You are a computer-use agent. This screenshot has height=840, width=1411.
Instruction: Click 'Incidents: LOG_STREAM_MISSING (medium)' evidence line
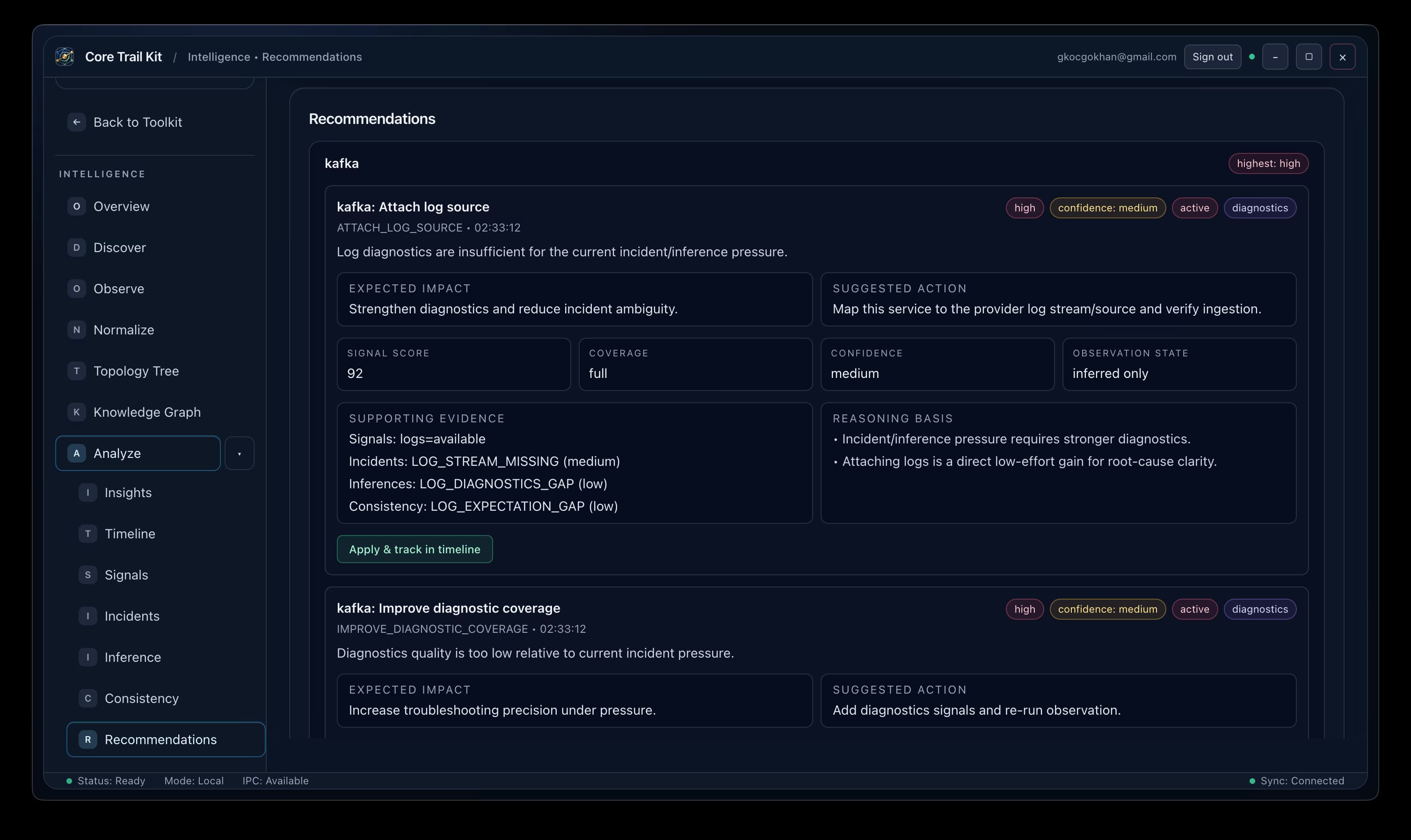pos(484,462)
